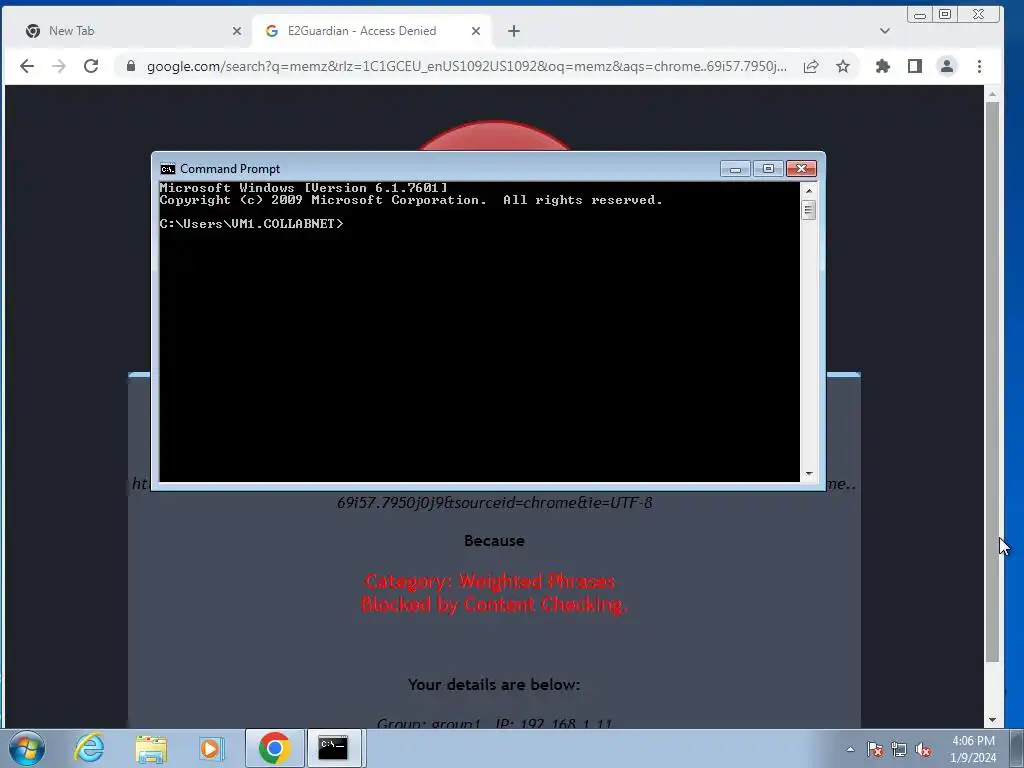Open Windows Explorer folder from taskbar
1024x768 pixels.
click(151, 748)
